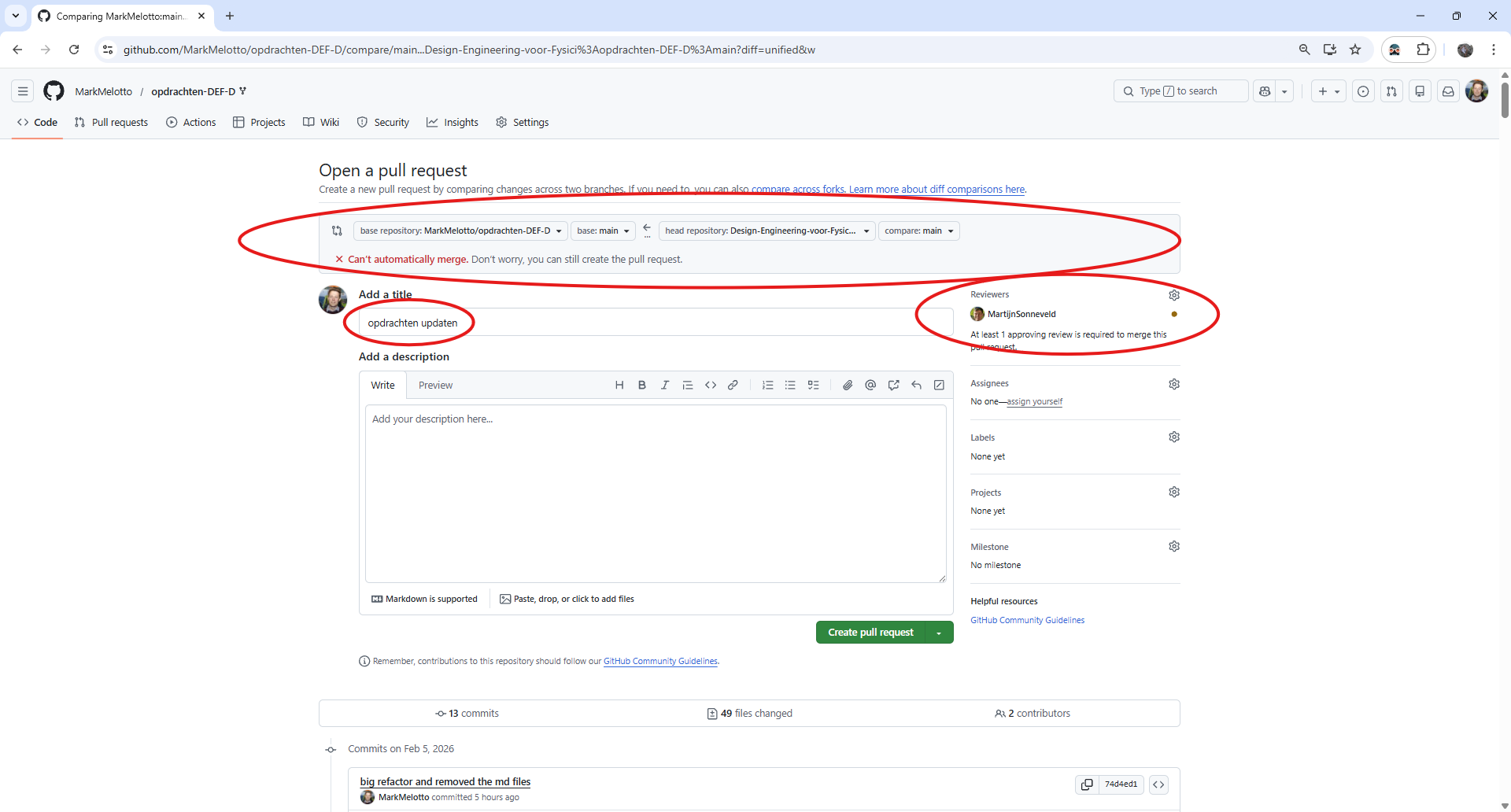This screenshot has width=1511, height=812.
Task: Apply italic formatting to the description
Action: [665, 385]
